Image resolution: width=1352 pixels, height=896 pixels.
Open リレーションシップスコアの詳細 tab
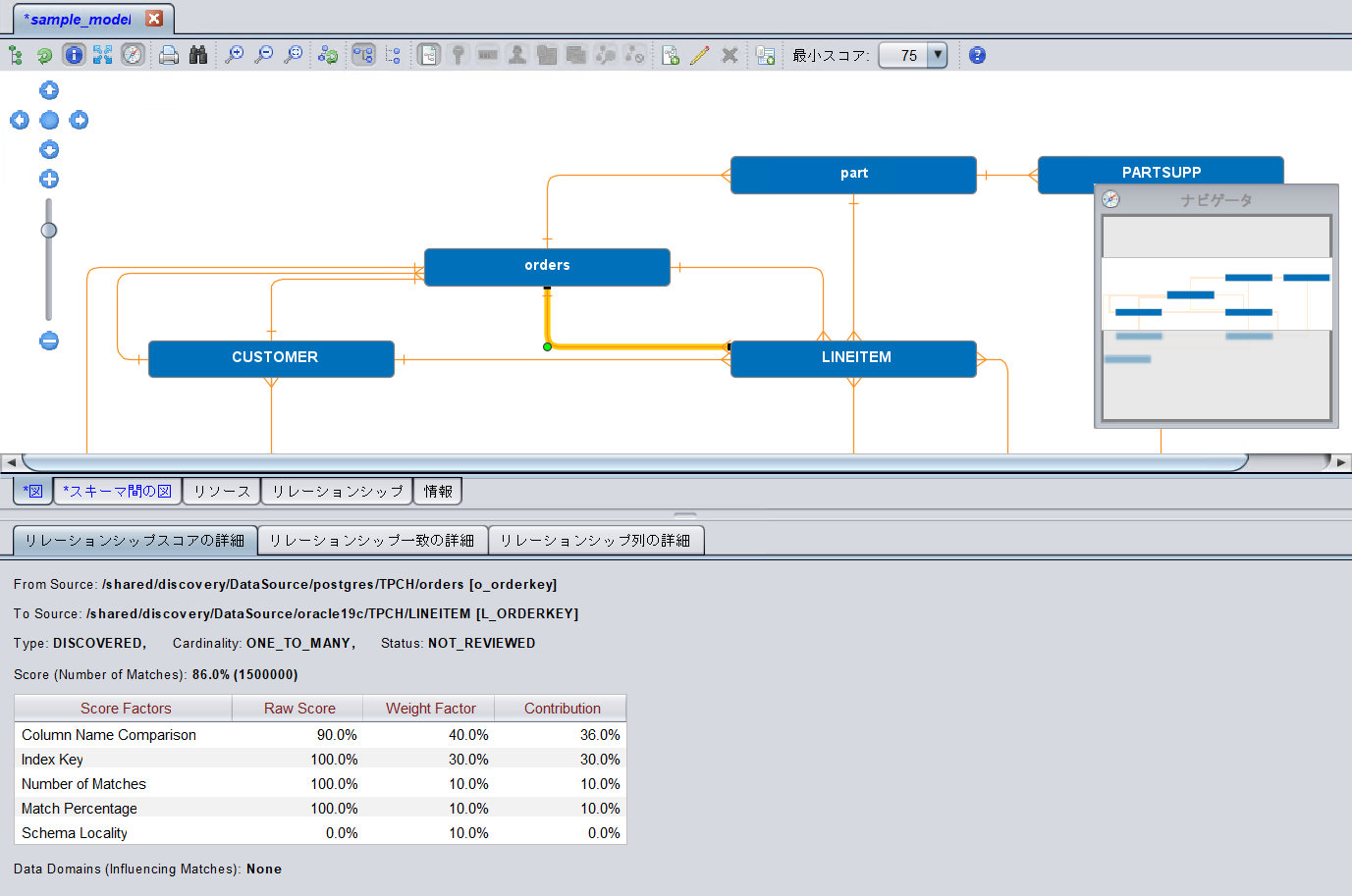point(135,540)
